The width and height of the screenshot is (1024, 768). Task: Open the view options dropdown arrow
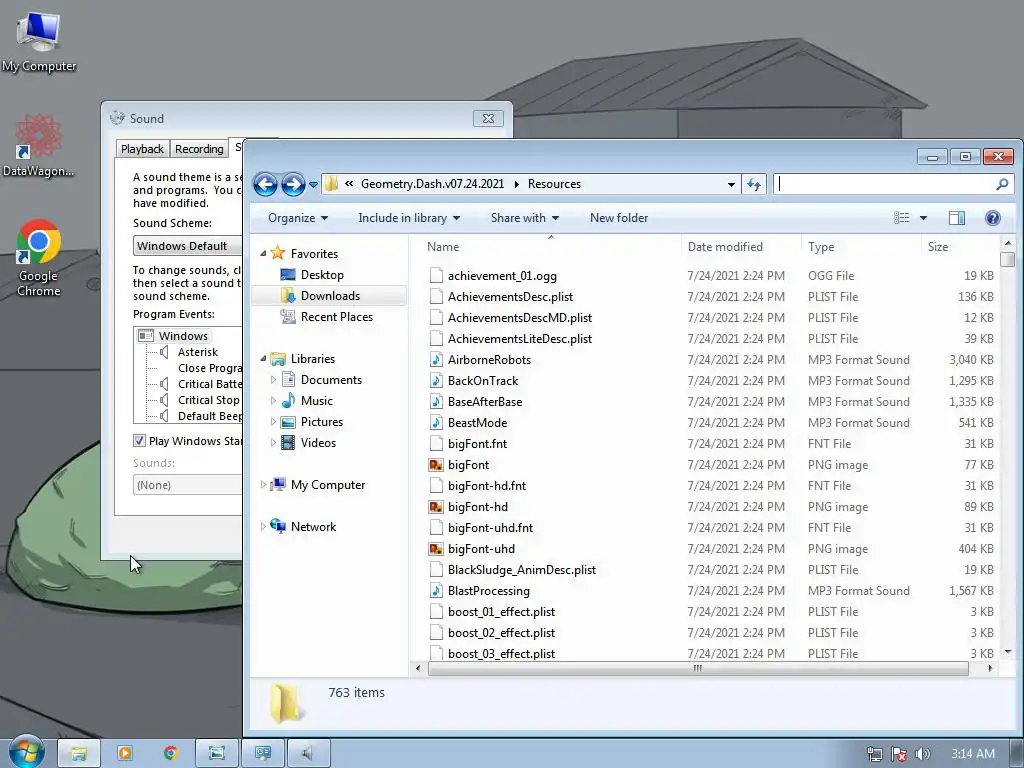(x=923, y=218)
